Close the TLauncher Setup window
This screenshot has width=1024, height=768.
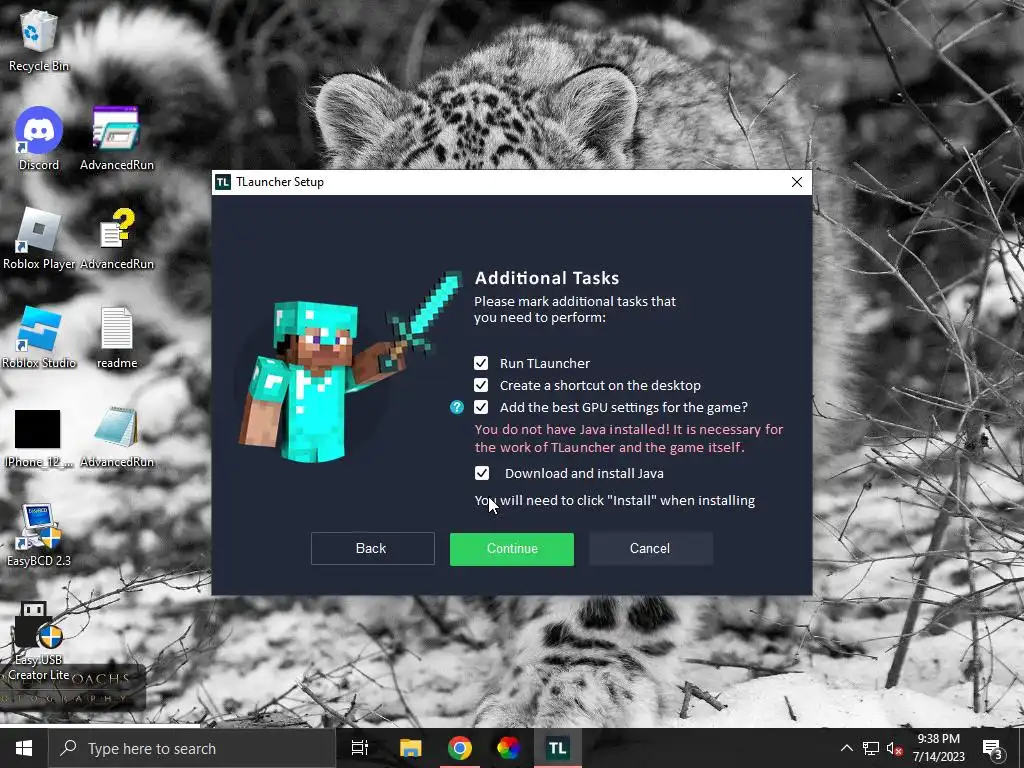[797, 182]
